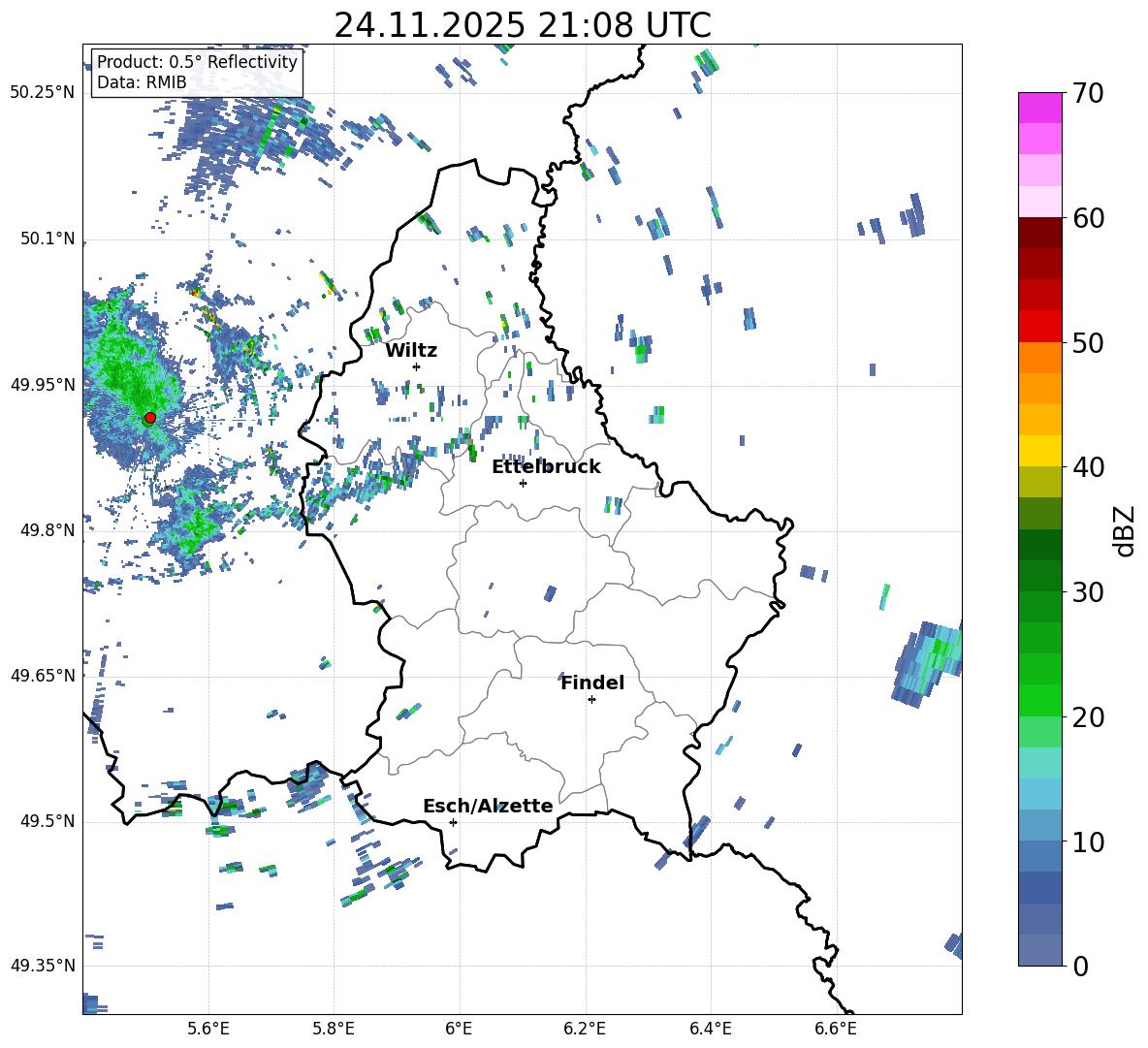
Task: Click the 6.6°E longitude label
Action: (836, 1029)
